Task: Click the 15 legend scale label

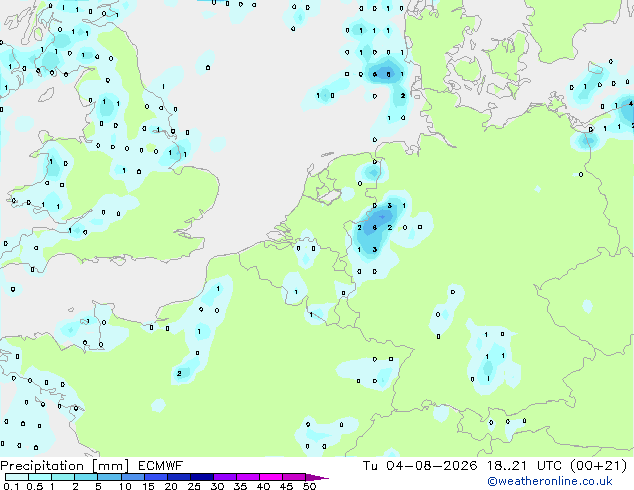Action: [148, 486]
